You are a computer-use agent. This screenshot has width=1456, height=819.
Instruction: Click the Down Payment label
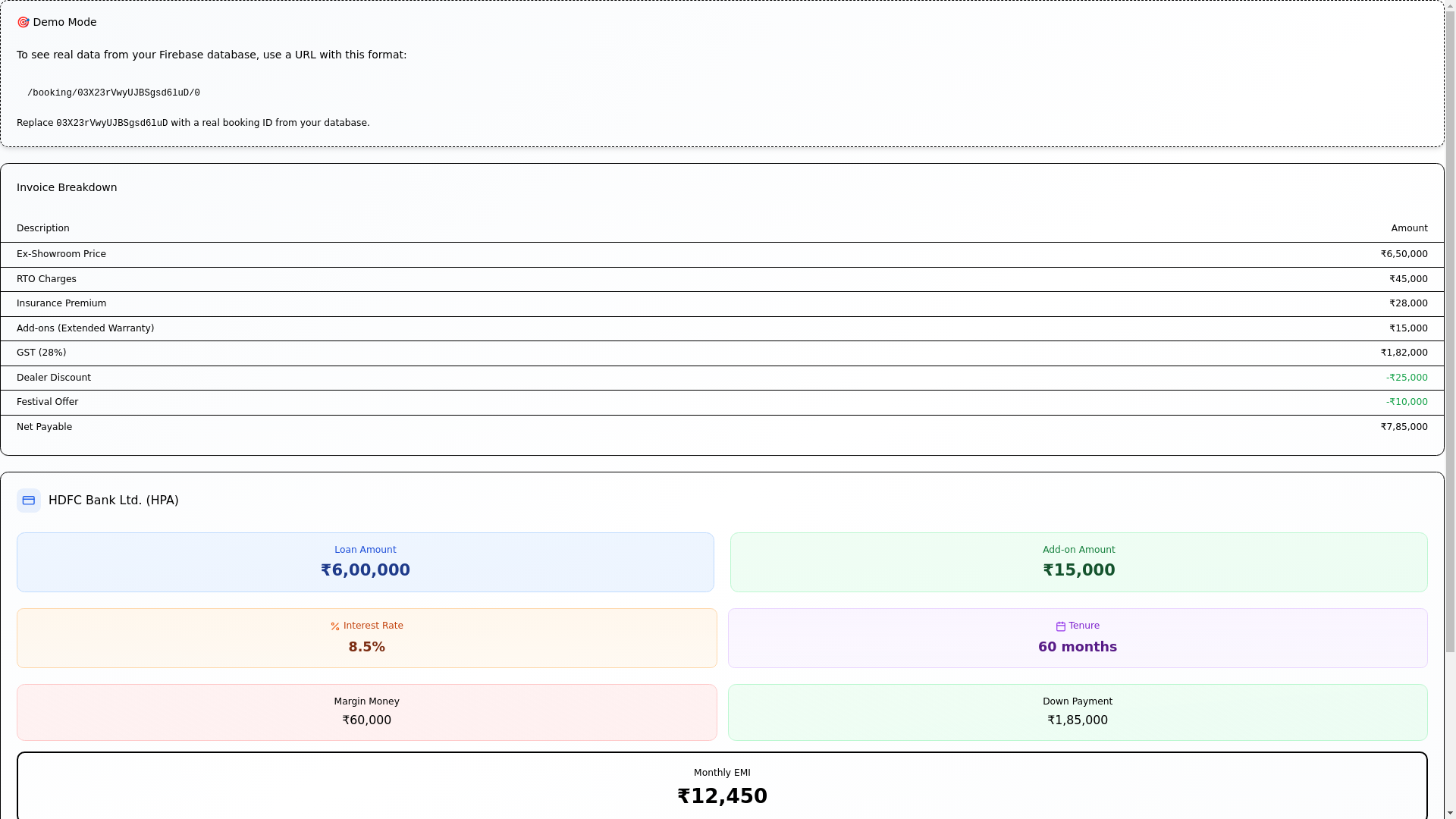[1078, 701]
